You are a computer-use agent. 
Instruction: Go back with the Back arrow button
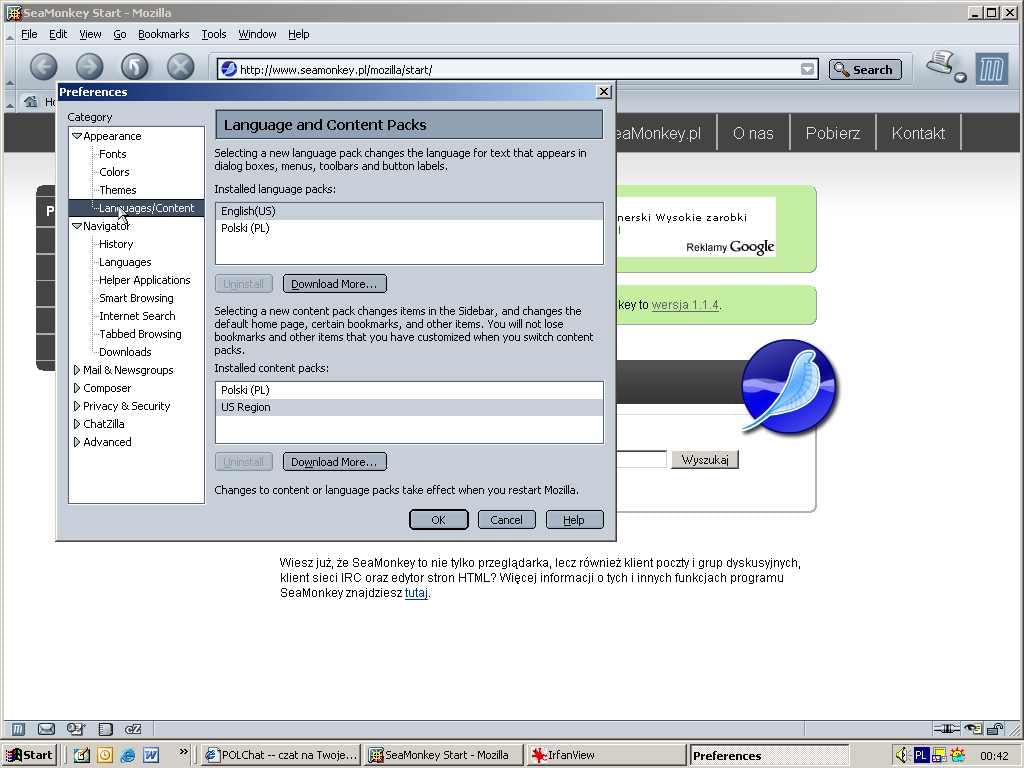pyautogui.click(x=44, y=67)
